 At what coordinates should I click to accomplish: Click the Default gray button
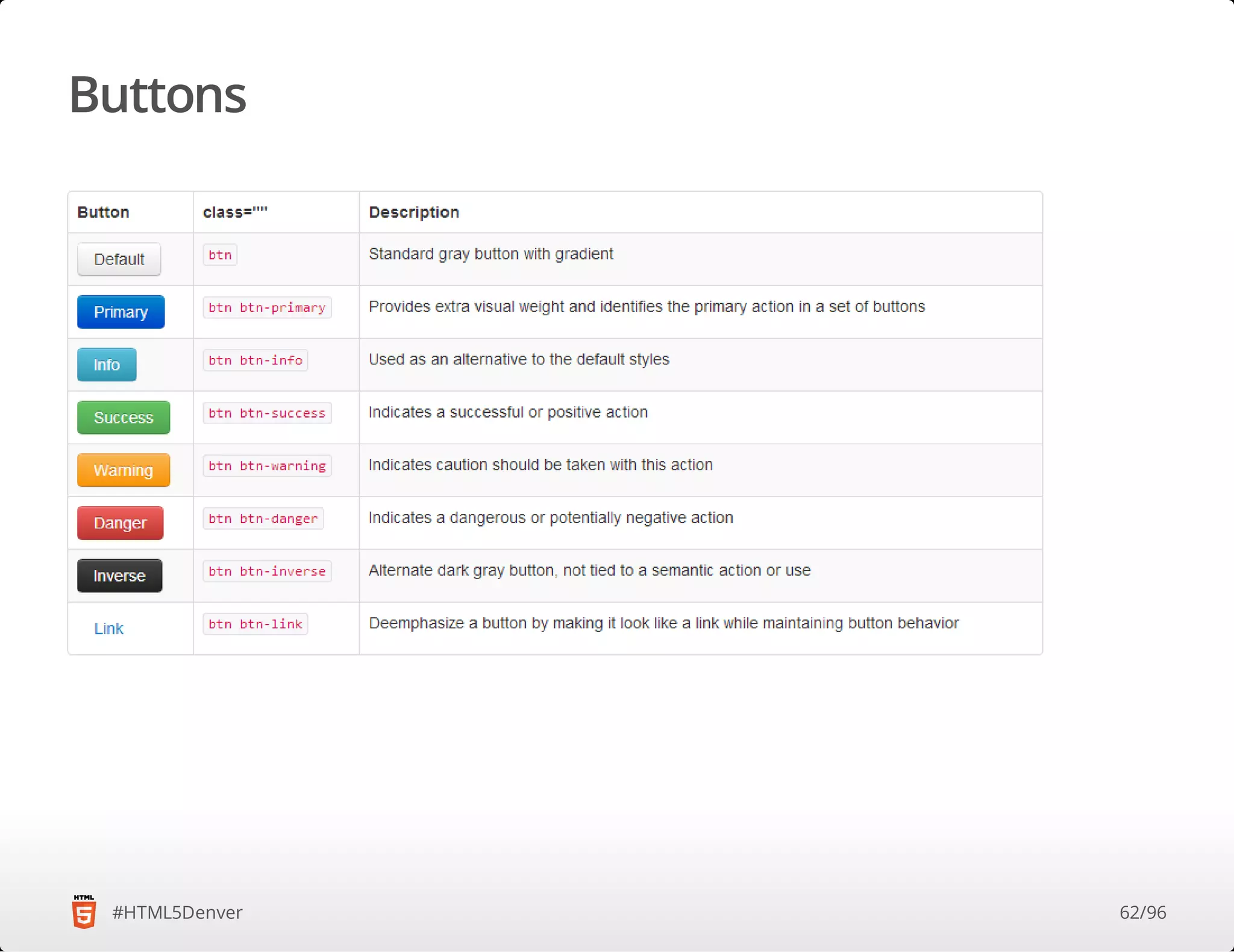coord(119,259)
